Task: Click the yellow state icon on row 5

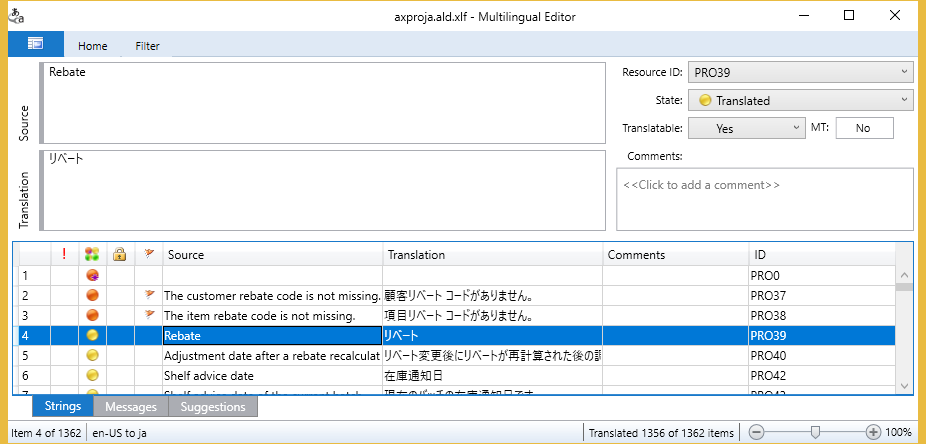Action: (x=92, y=356)
